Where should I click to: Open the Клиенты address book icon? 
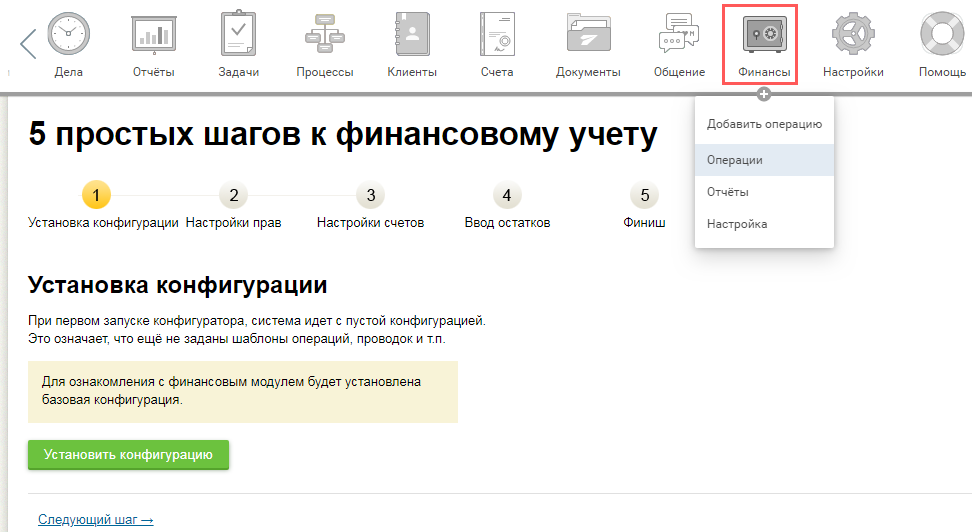tap(412, 34)
